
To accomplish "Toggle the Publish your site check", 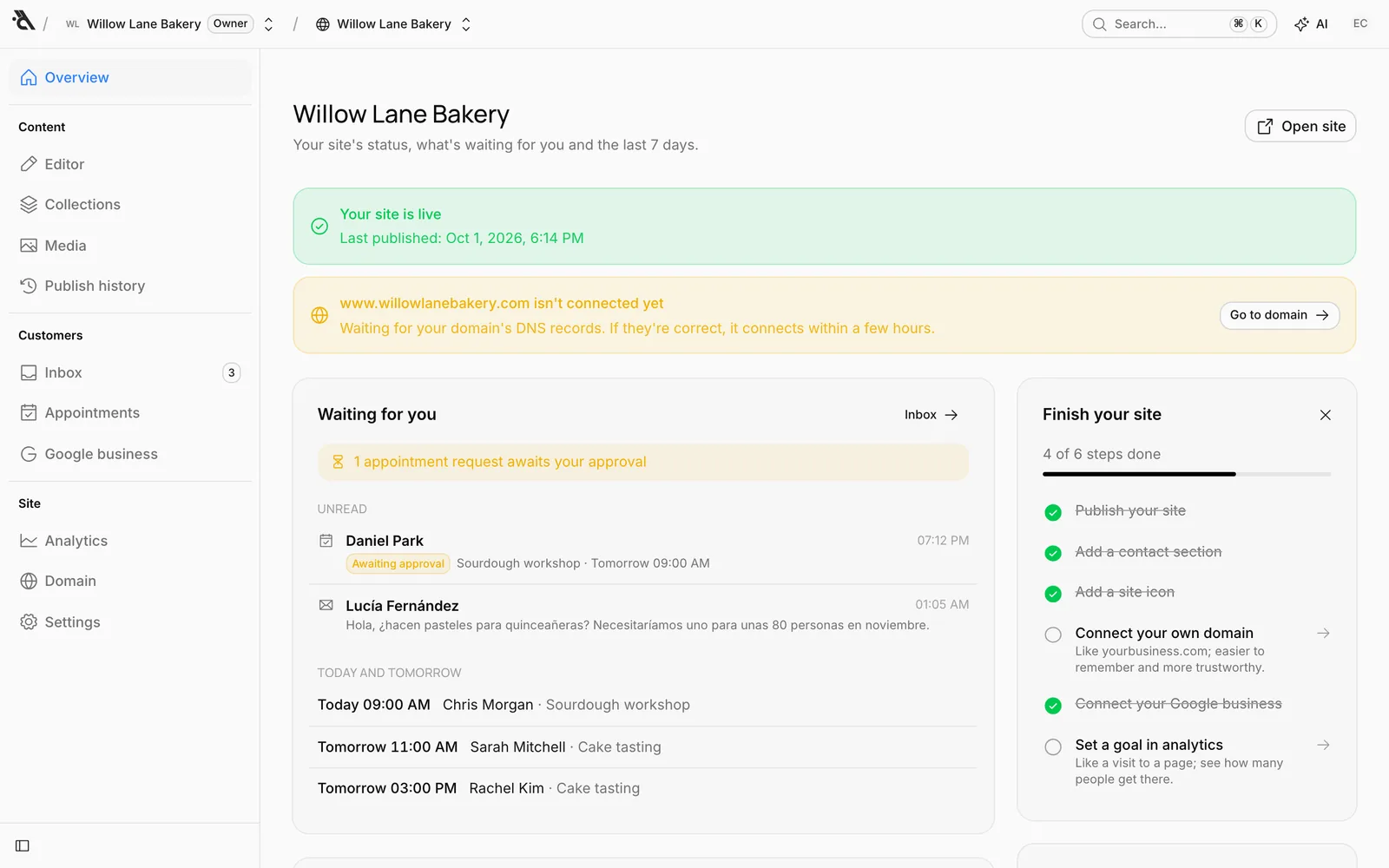I will point(1053,512).
